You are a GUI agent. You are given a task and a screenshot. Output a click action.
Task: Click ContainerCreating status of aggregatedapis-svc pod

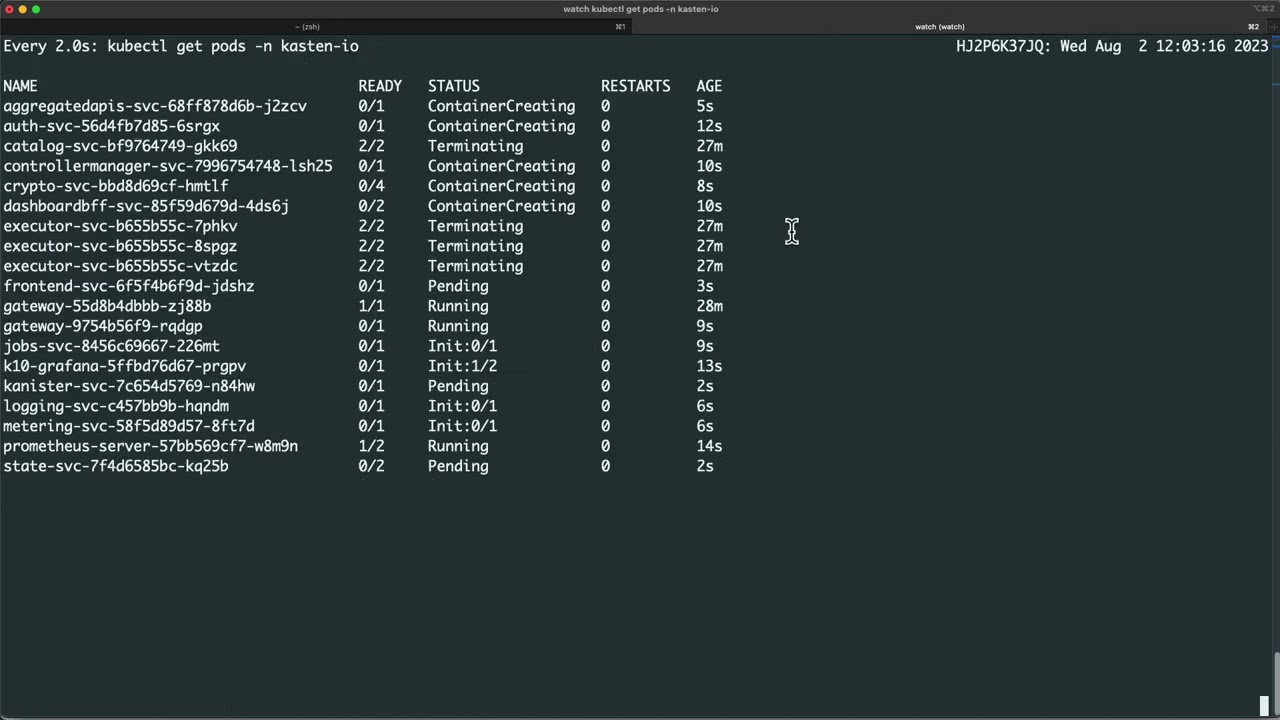coord(501,106)
